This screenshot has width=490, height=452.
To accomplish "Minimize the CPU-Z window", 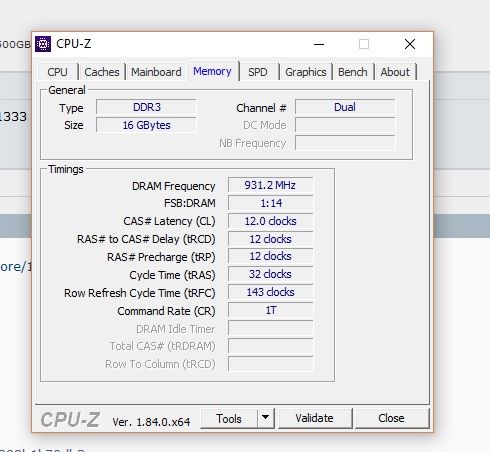I will coord(319,44).
